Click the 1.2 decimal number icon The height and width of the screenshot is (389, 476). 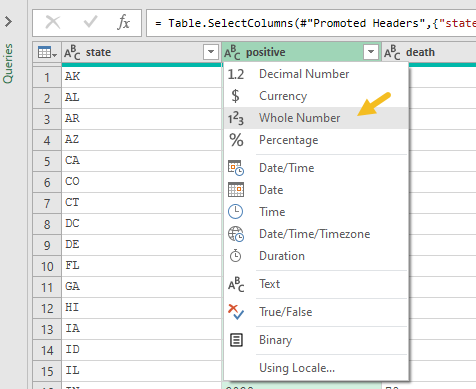pos(236,74)
